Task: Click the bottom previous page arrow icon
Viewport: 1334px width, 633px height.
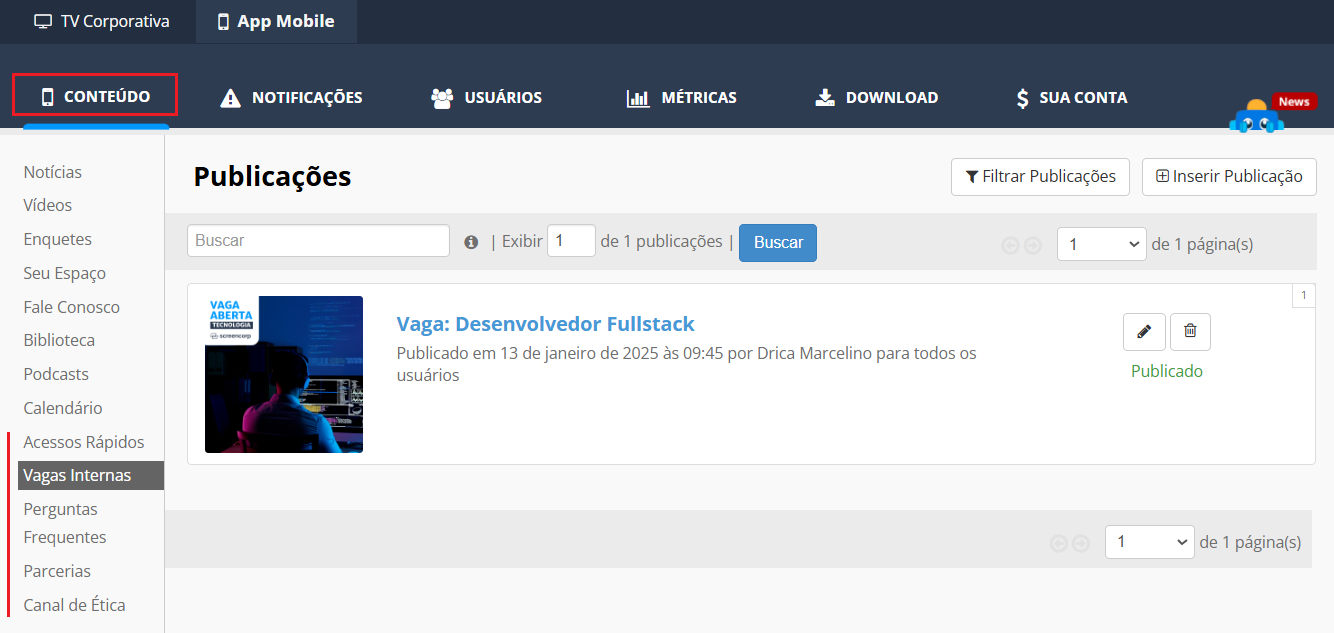Action: 1058,543
